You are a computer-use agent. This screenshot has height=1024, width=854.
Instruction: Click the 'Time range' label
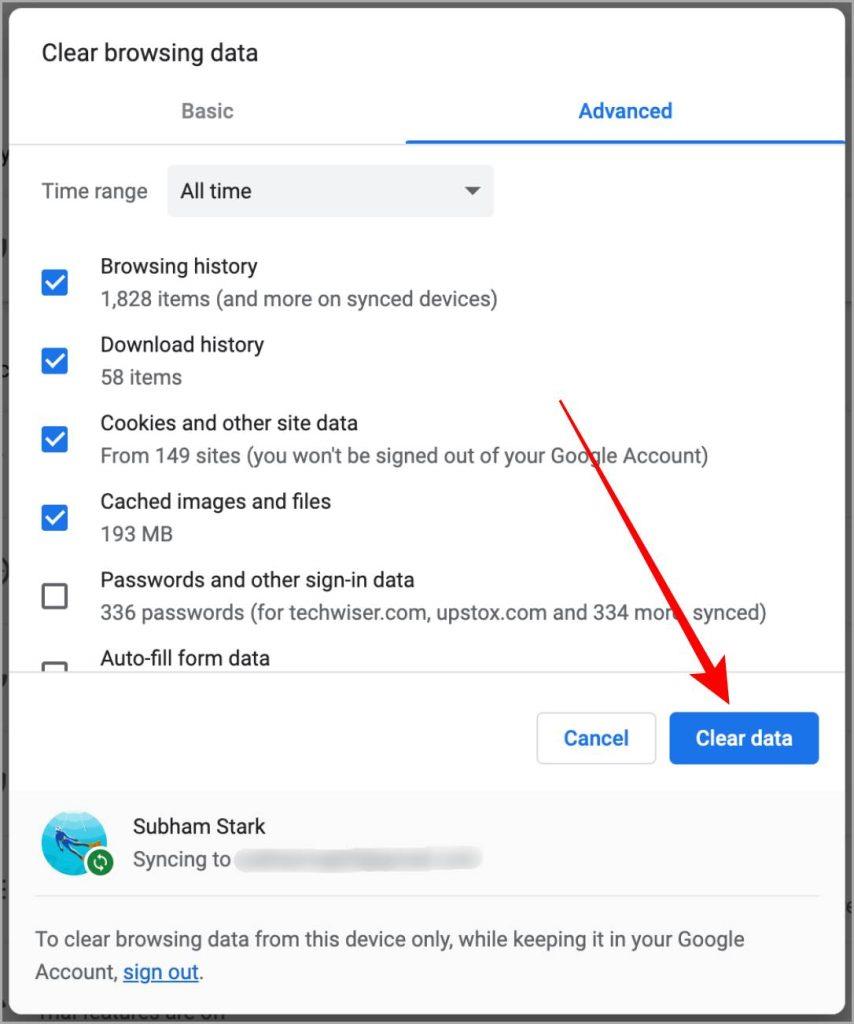[x=95, y=191]
